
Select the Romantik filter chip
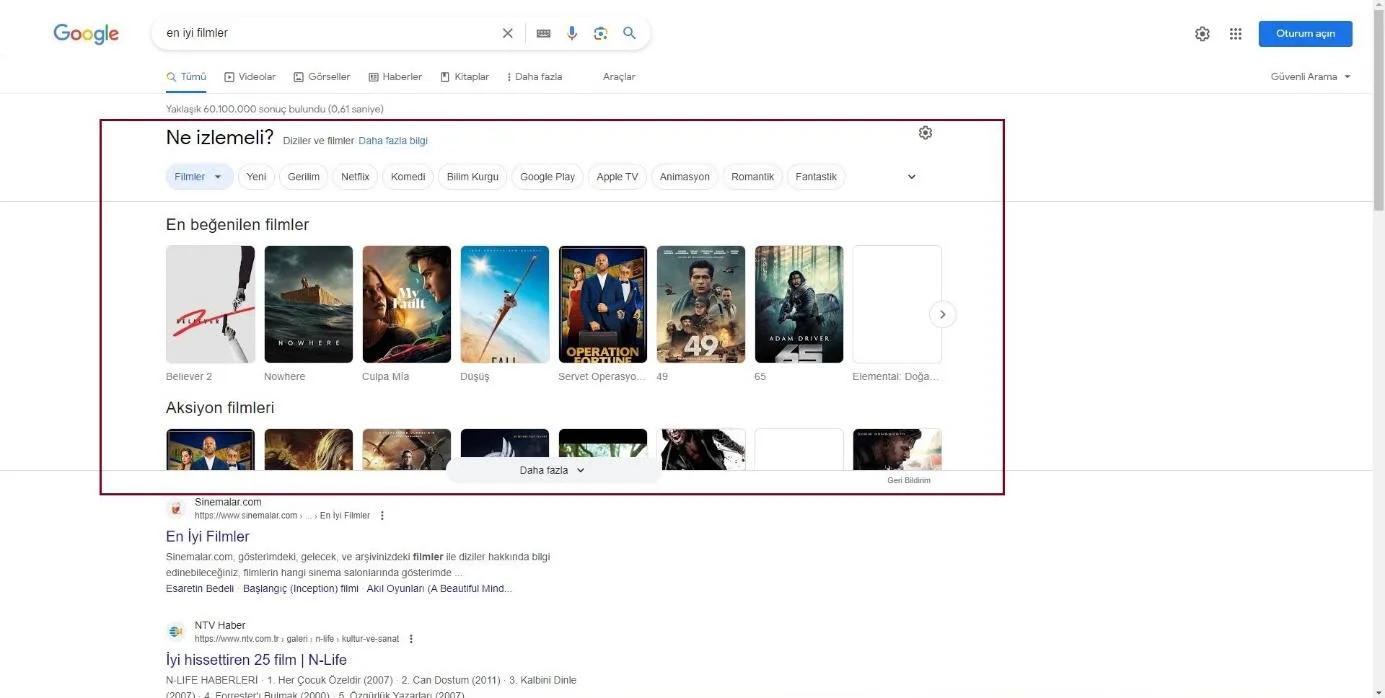coord(752,177)
